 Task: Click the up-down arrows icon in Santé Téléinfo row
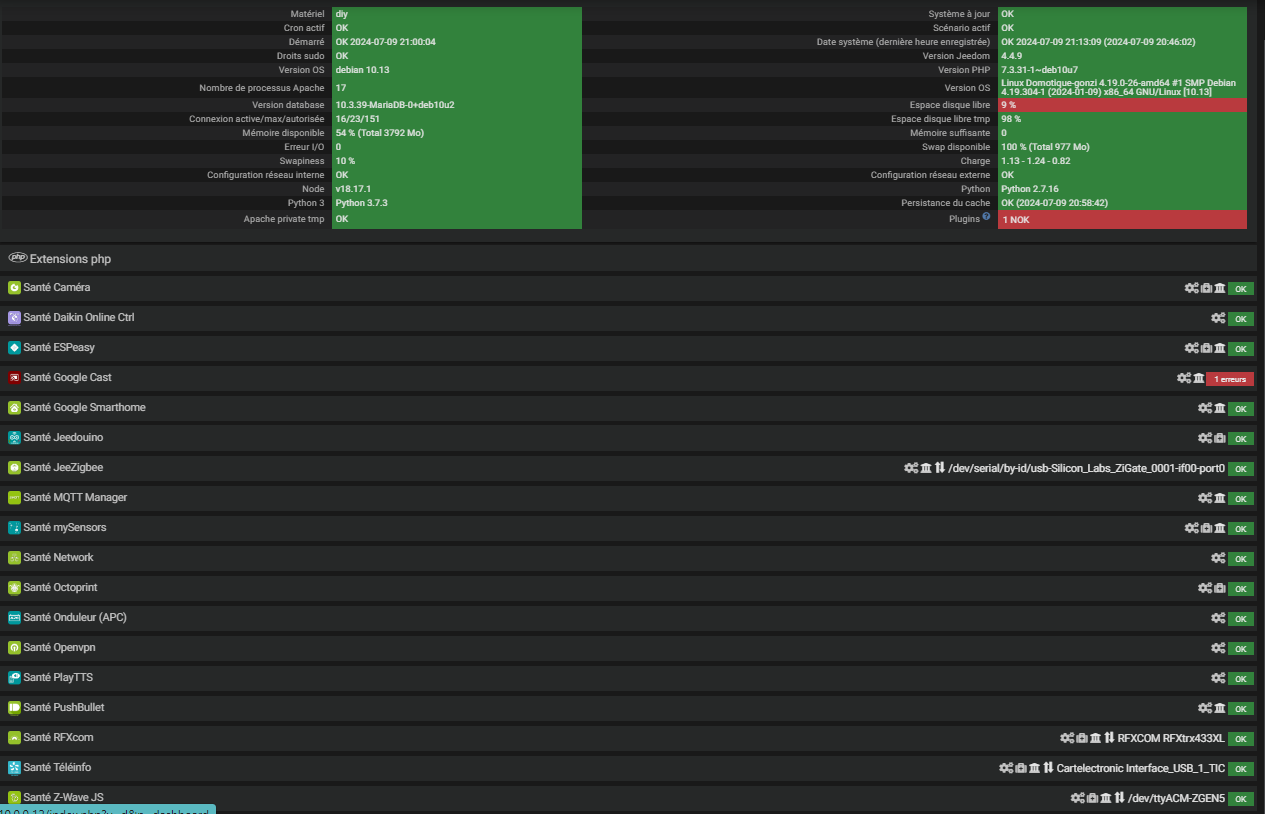click(1049, 768)
